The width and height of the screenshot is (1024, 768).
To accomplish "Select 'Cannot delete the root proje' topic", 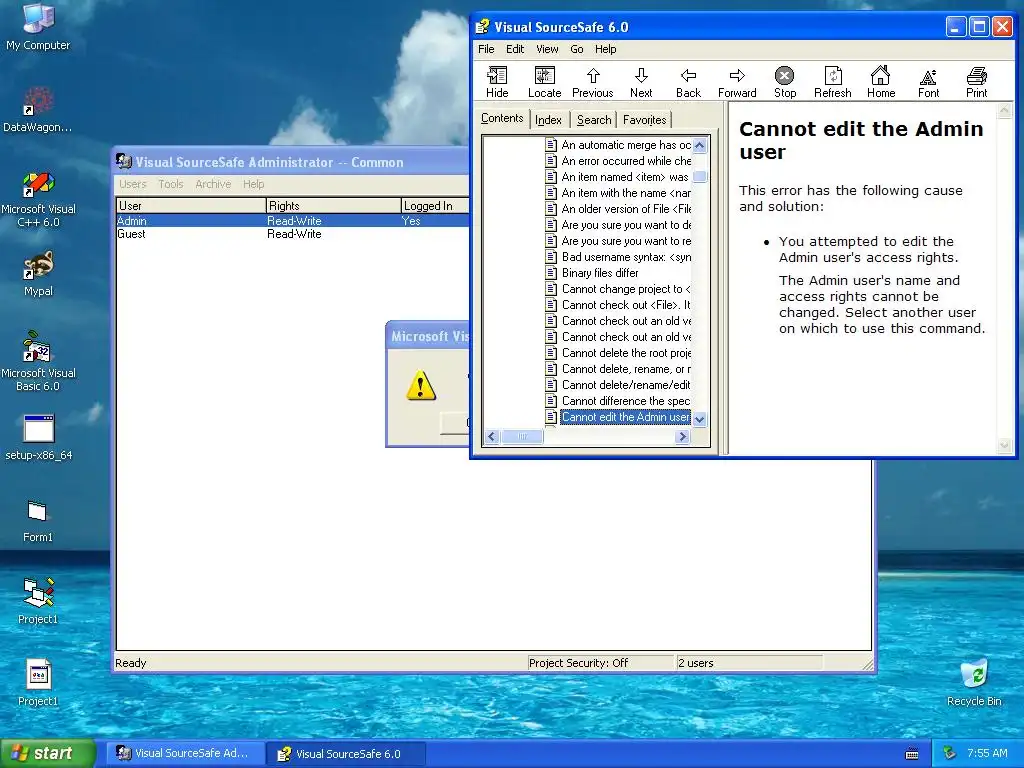I will click(x=618, y=353).
